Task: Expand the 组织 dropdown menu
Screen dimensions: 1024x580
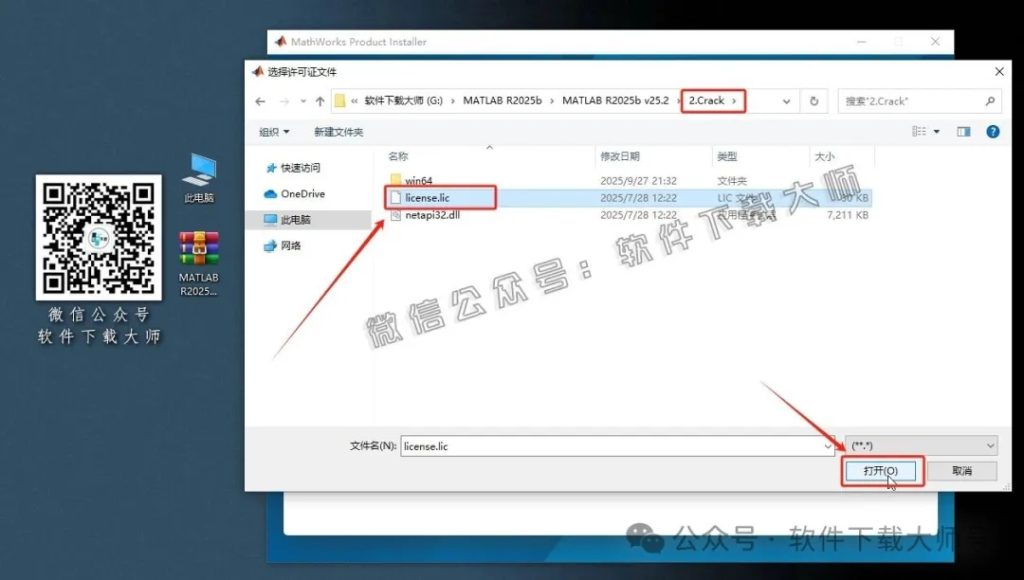Action: click(272, 131)
